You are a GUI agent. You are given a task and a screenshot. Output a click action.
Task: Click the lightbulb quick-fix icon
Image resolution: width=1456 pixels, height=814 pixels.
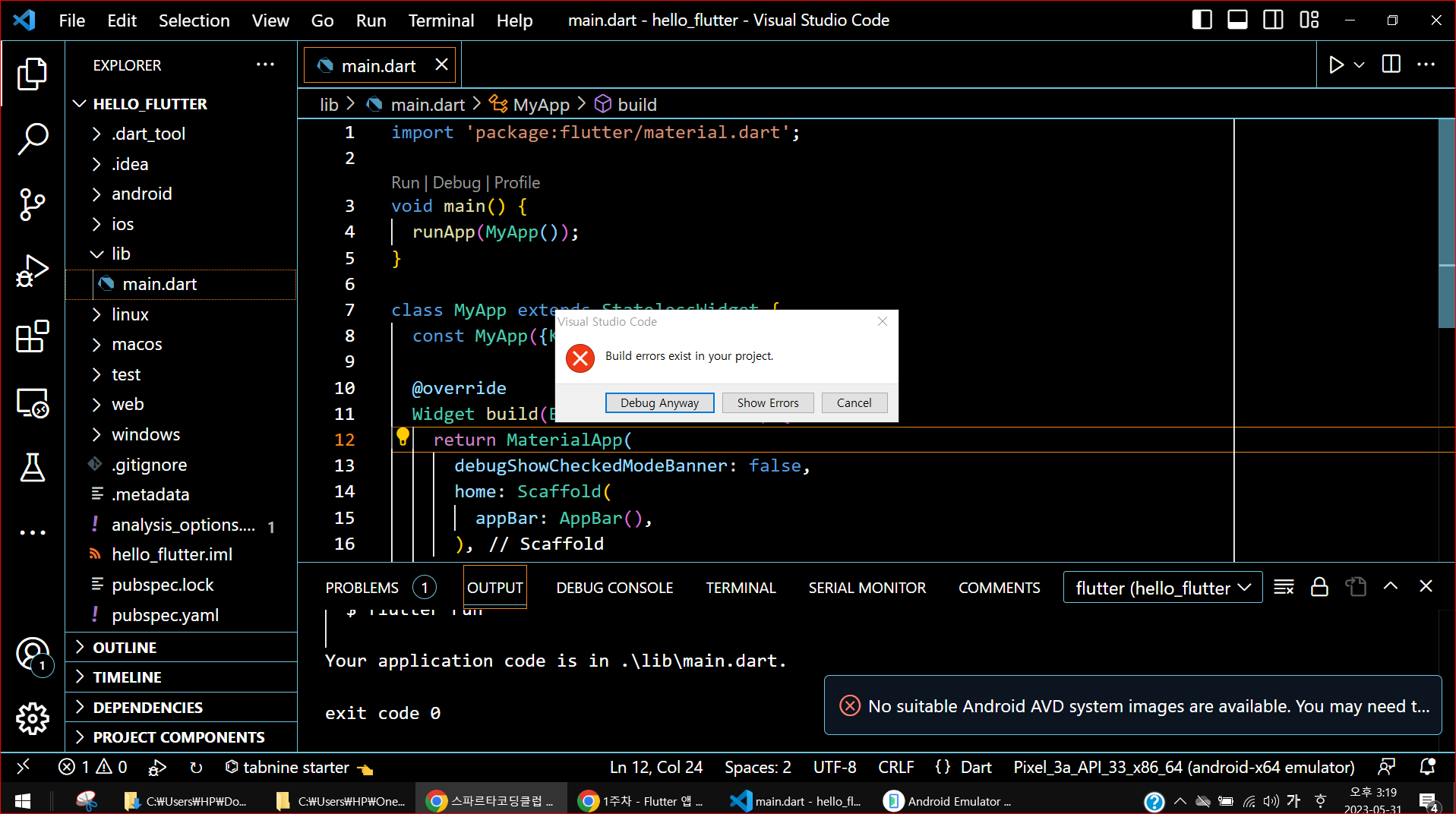click(403, 437)
